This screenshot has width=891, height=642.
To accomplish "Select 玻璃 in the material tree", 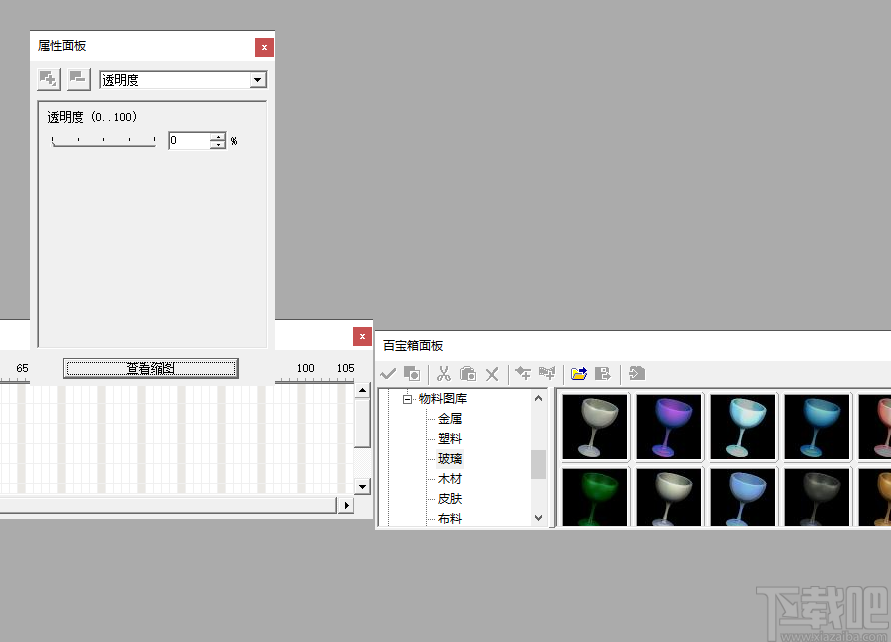I will coord(448,458).
